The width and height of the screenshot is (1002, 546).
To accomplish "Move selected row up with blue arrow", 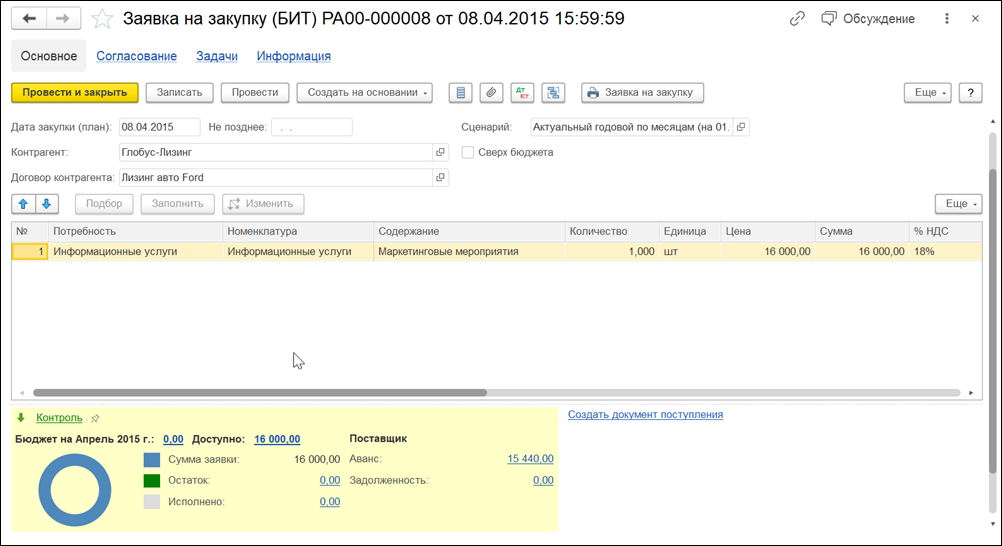I will click(x=24, y=204).
